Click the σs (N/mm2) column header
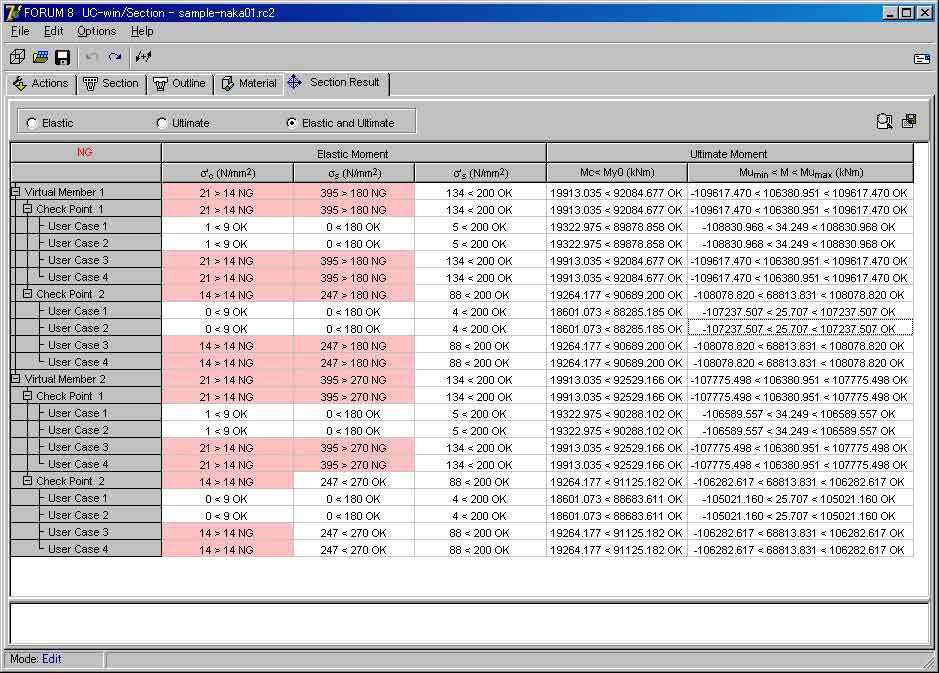 click(x=354, y=173)
